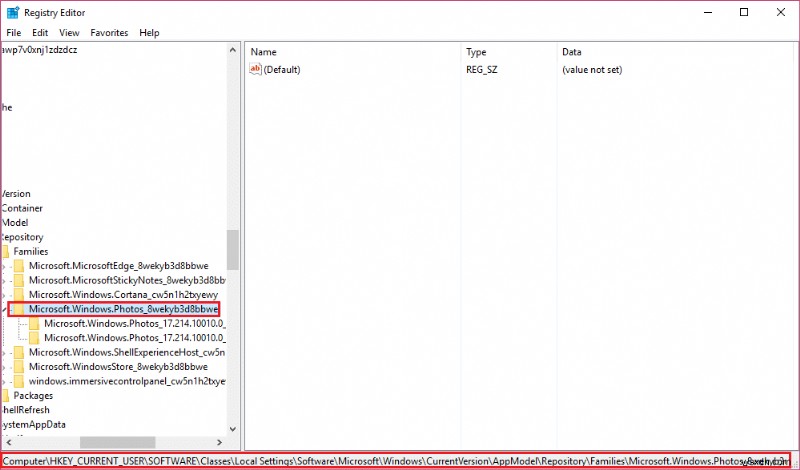Select the ShellRefresh tree entry
The height and width of the screenshot is (470, 800).
(x=26, y=410)
